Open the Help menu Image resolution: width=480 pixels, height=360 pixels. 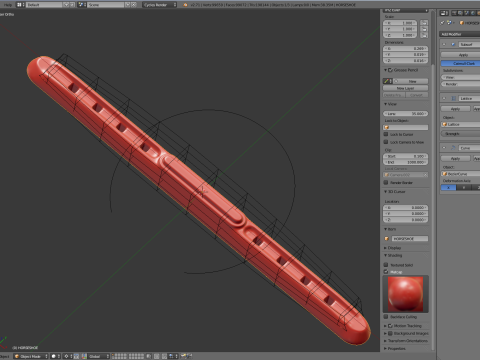point(7,5)
